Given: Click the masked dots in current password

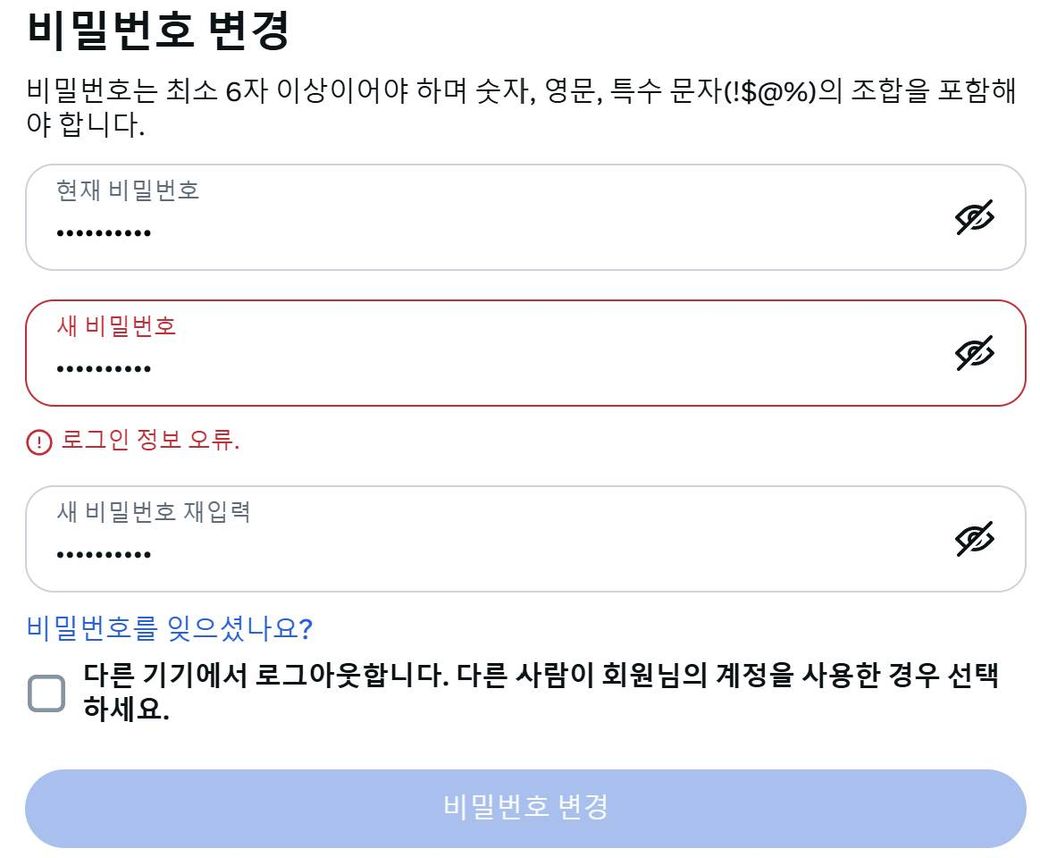Looking at the screenshot, I should point(104,234).
